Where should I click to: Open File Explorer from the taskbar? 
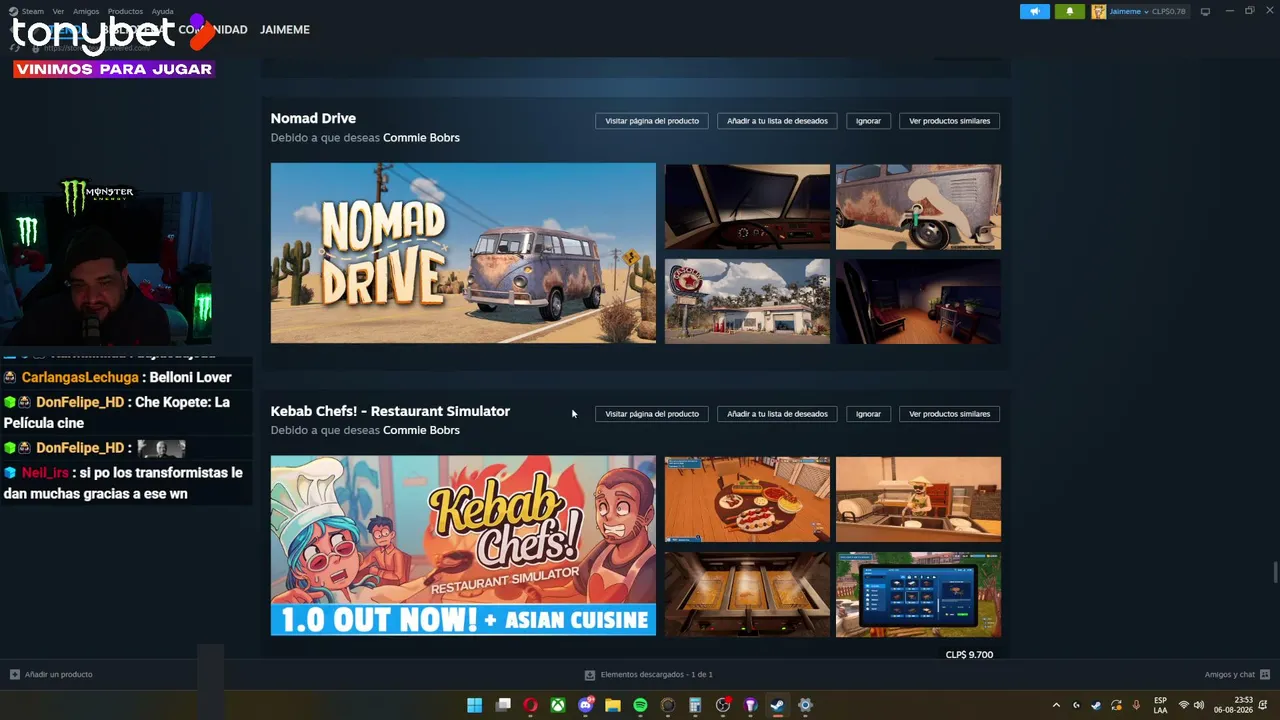613,705
